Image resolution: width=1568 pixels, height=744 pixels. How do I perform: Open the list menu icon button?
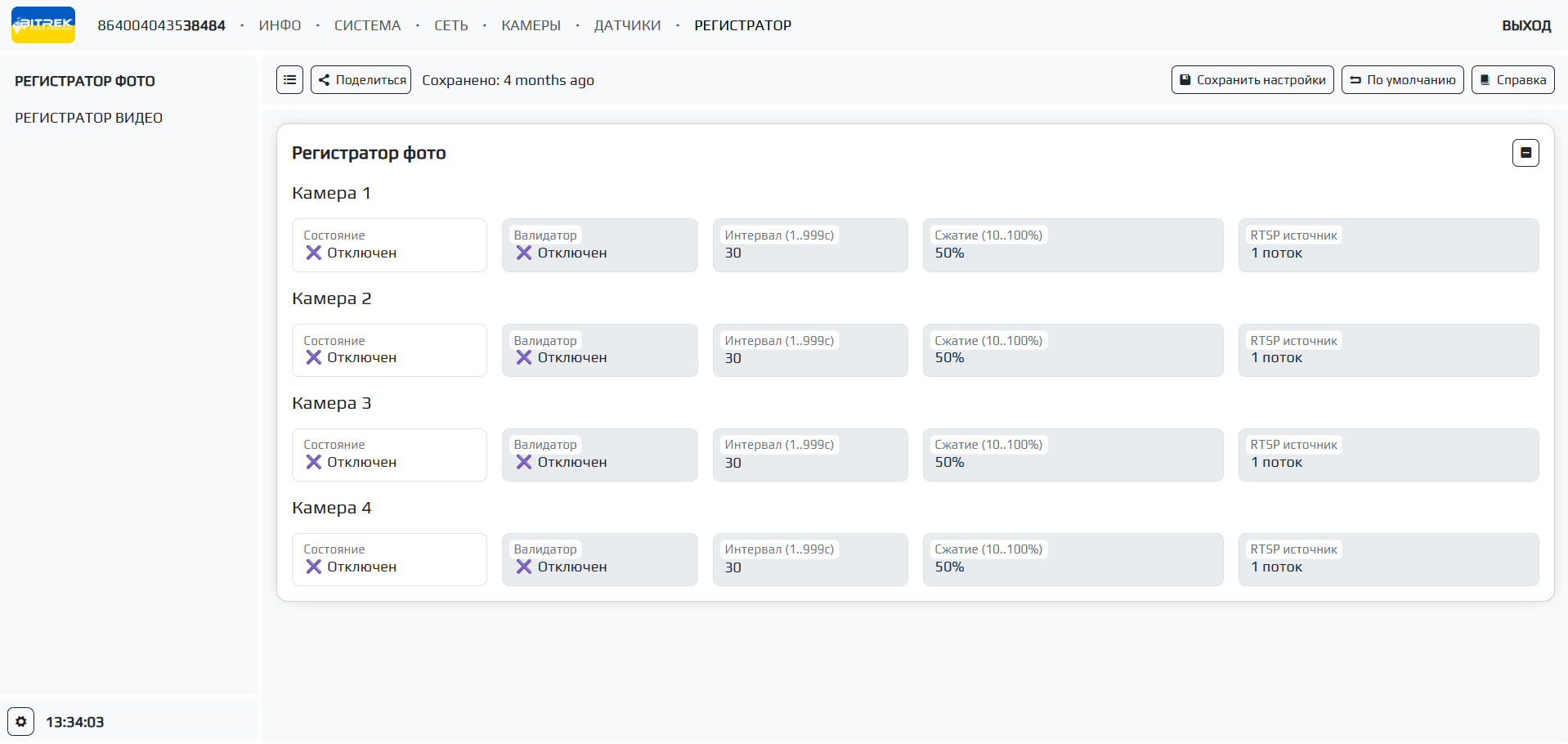click(x=289, y=80)
